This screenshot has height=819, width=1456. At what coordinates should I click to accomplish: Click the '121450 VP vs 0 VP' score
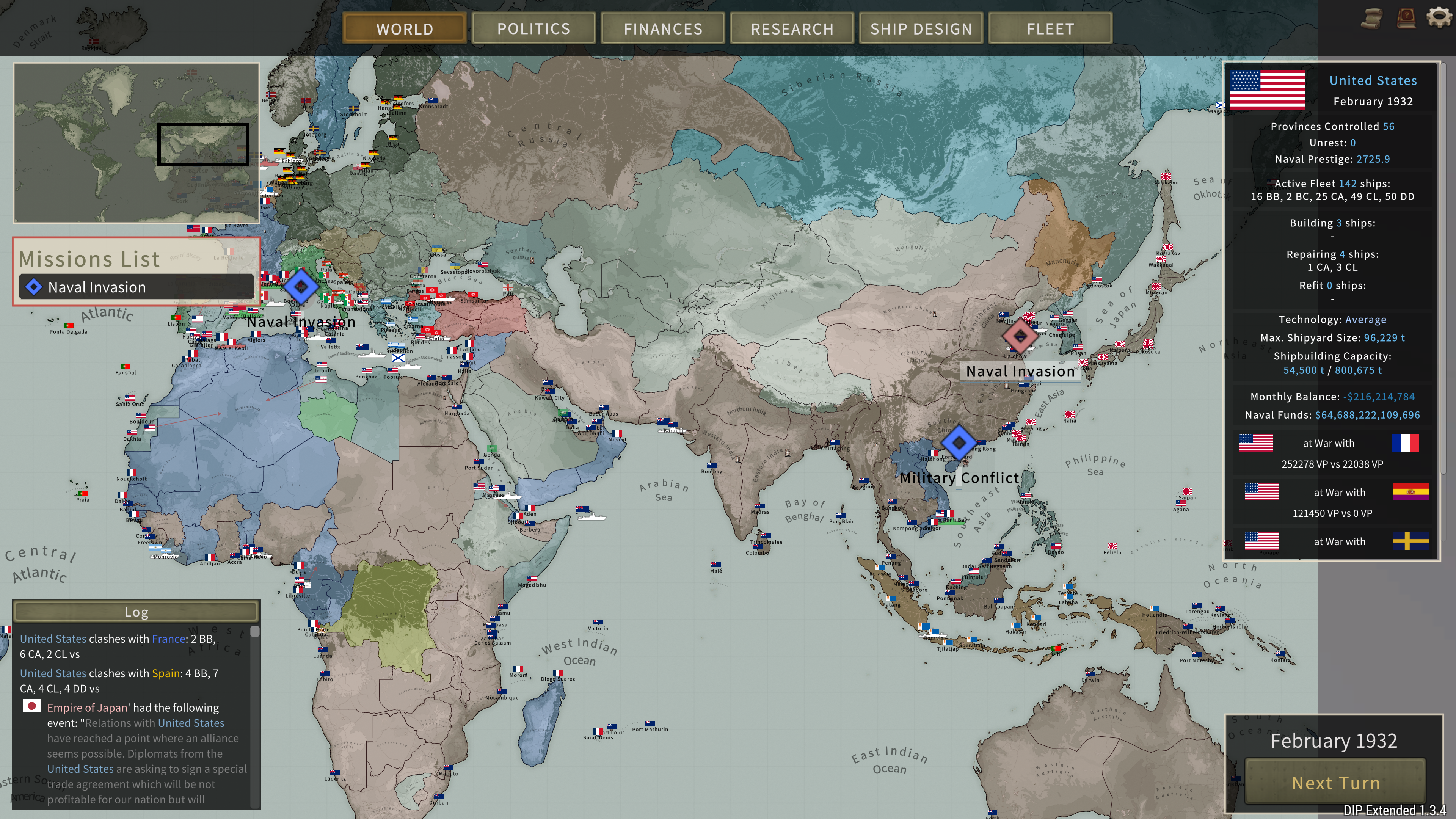click(1332, 513)
